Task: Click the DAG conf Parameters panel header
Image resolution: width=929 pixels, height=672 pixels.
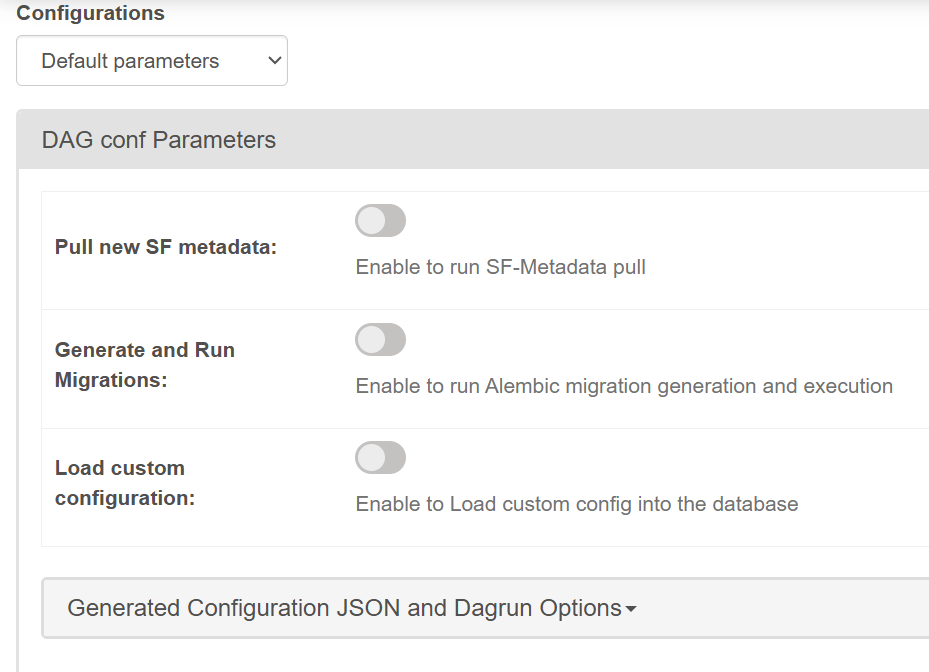Action: pyautogui.click(x=159, y=140)
